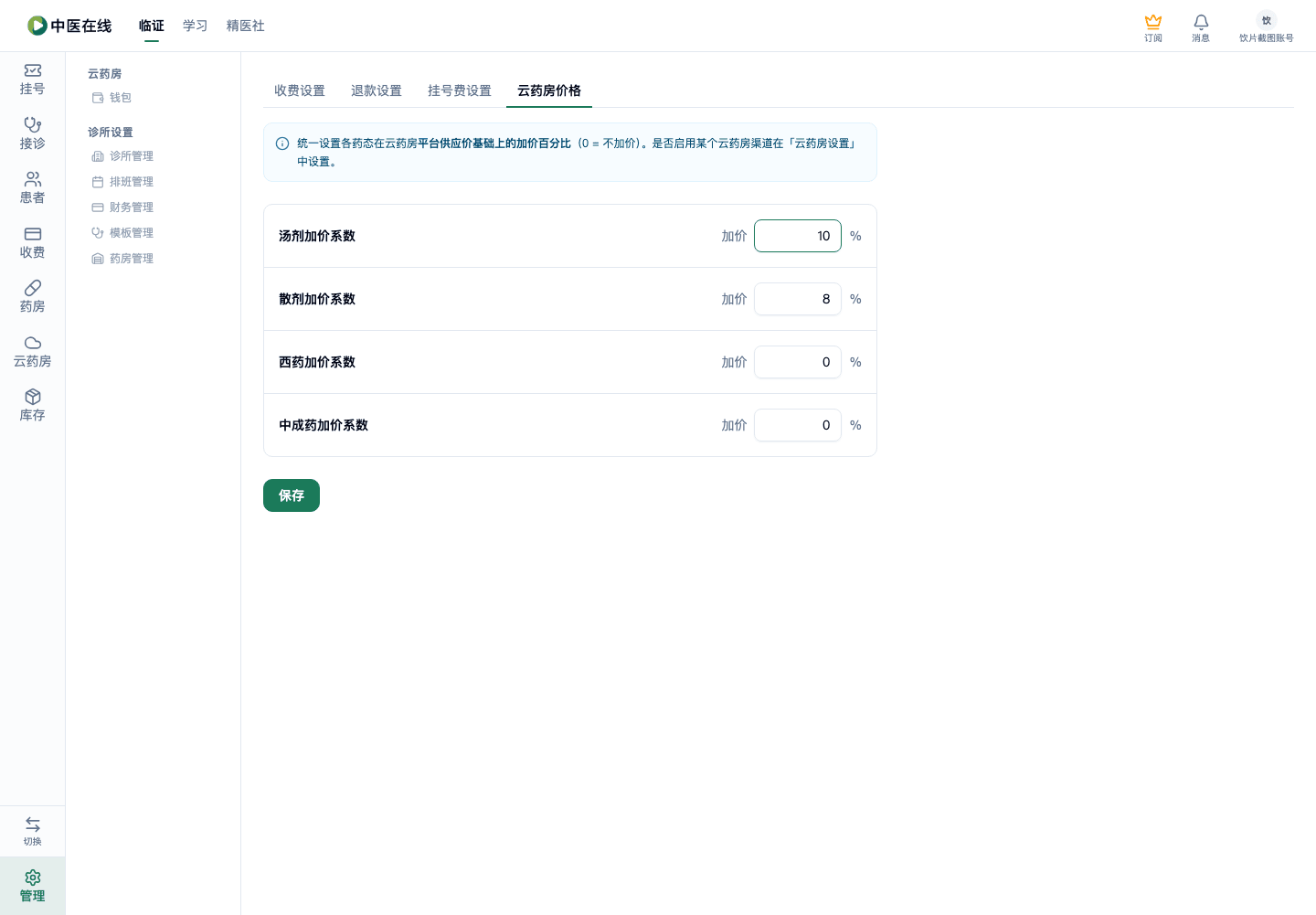The width and height of the screenshot is (1316, 915).
Task: Focus the 西药加价系数 percentage field
Action: pyautogui.click(x=798, y=362)
